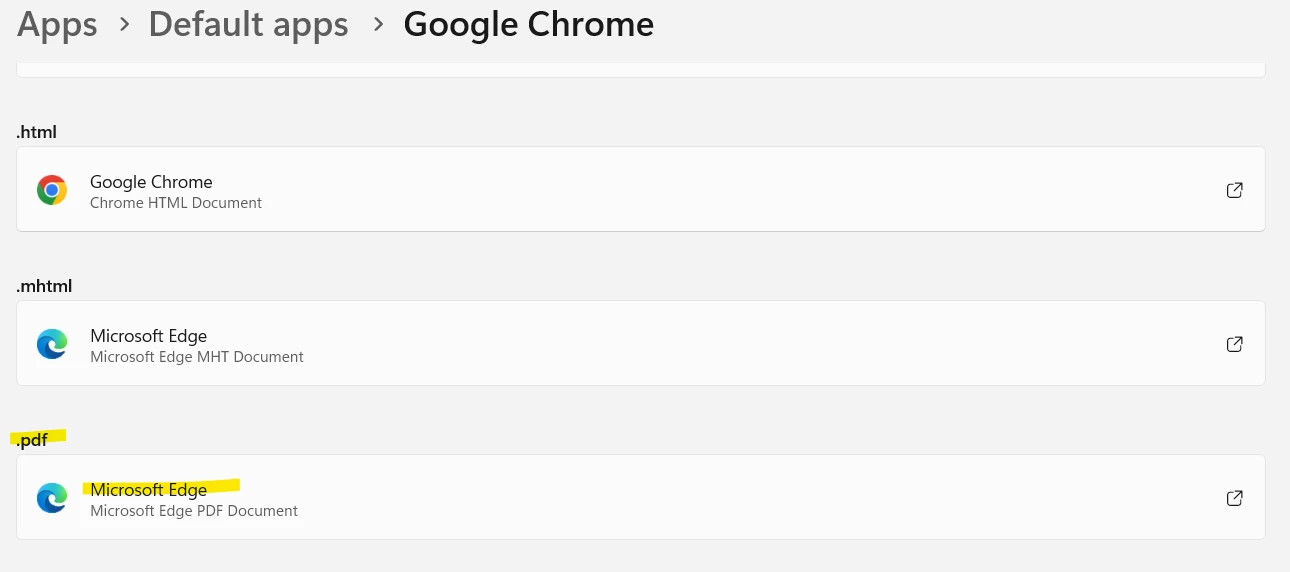Select the Google Chrome app name for .html
The width and height of the screenshot is (1290, 572).
(151, 182)
